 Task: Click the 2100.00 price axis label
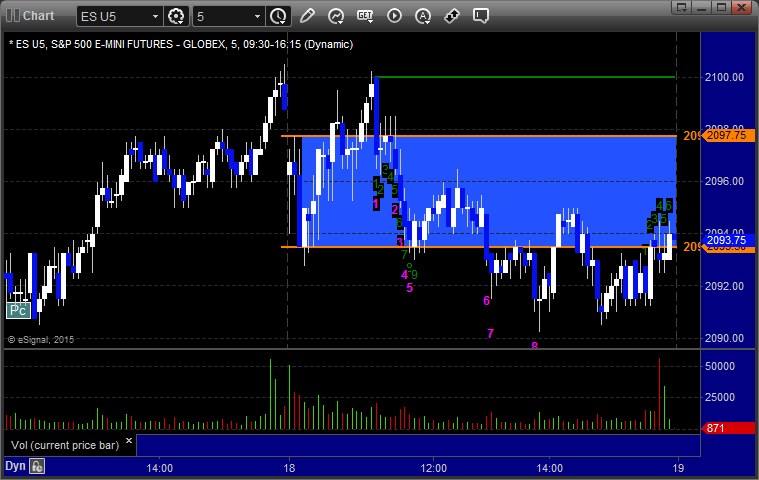pos(724,77)
